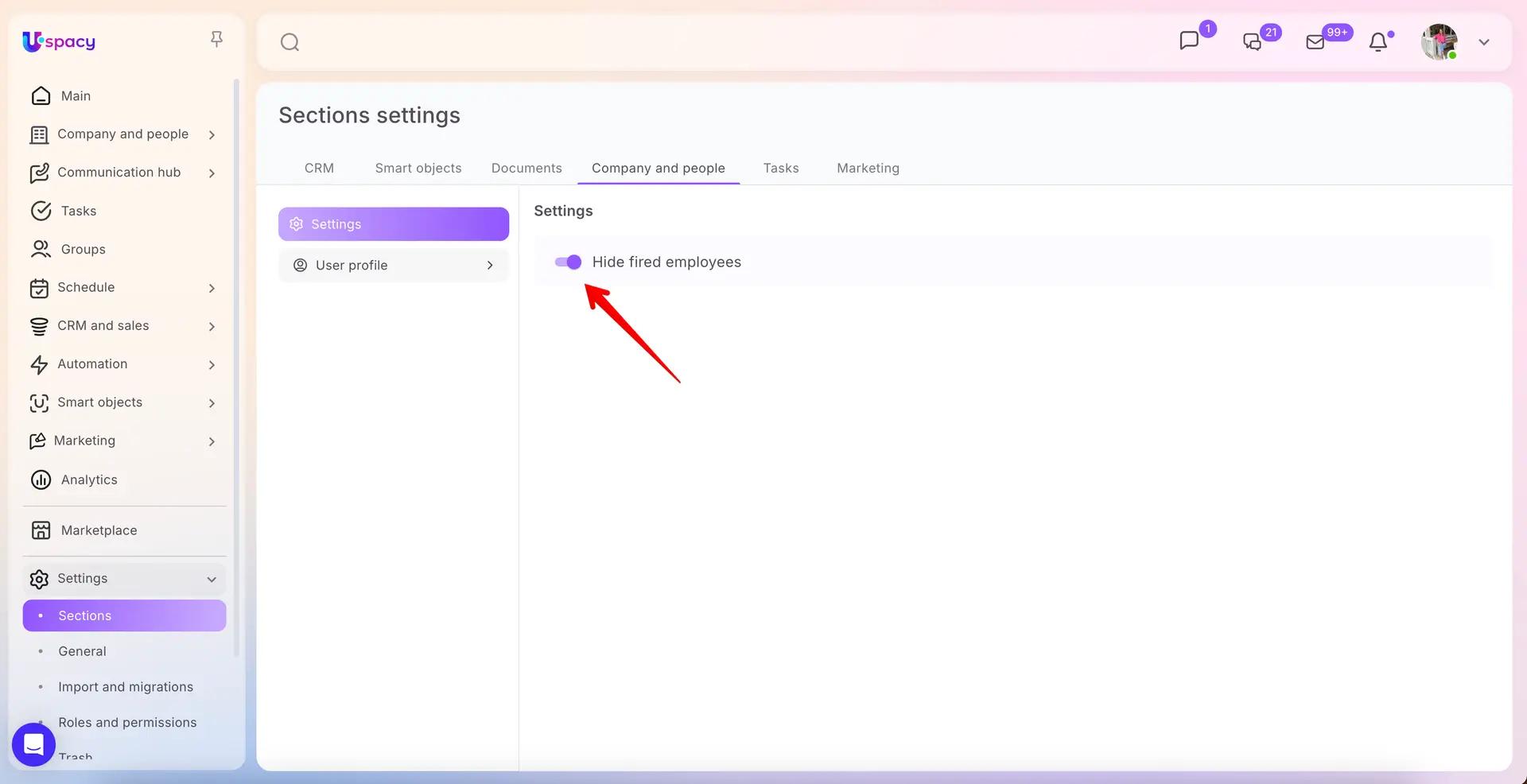The width and height of the screenshot is (1527, 784).
Task: Switch to the Smart objects tab
Action: pos(418,169)
